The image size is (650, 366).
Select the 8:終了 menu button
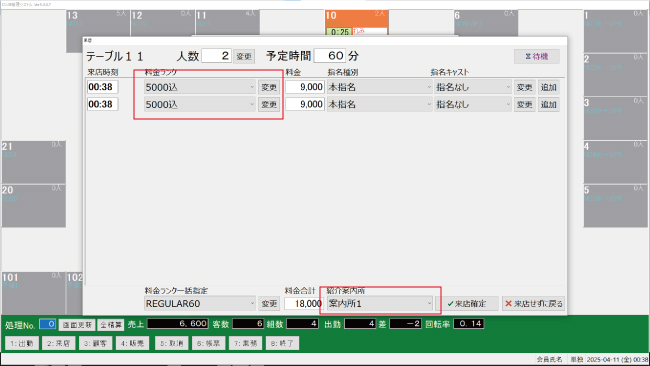point(282,343)
